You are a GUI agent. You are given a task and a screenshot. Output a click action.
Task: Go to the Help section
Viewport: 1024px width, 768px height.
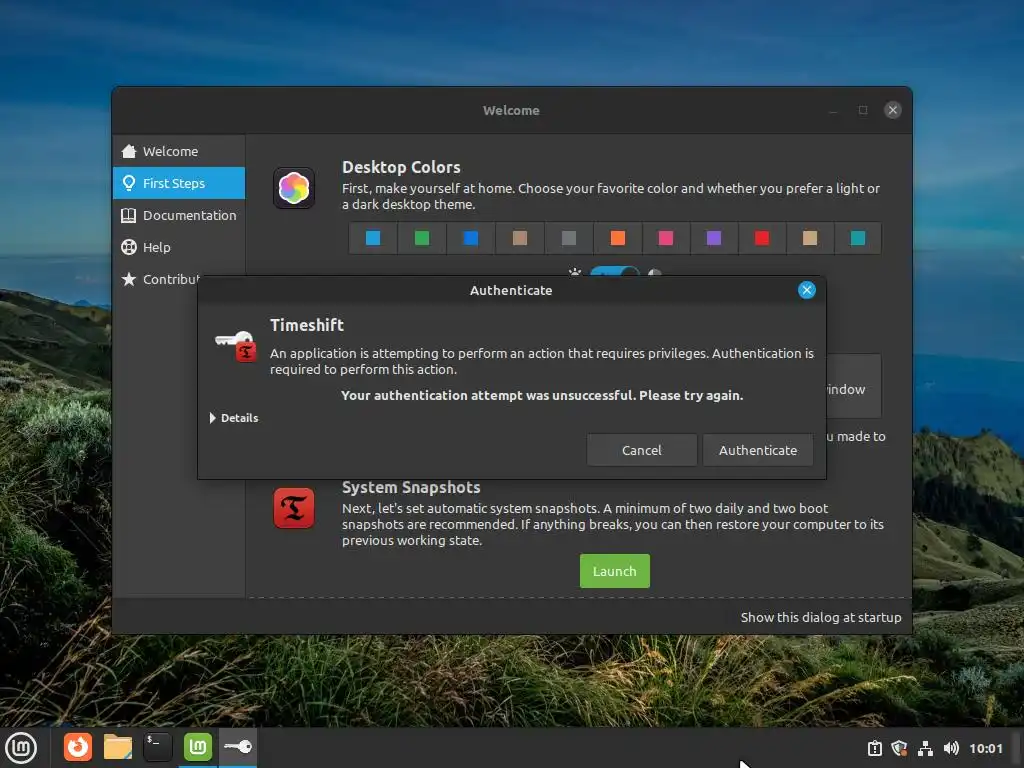point(178,248)
